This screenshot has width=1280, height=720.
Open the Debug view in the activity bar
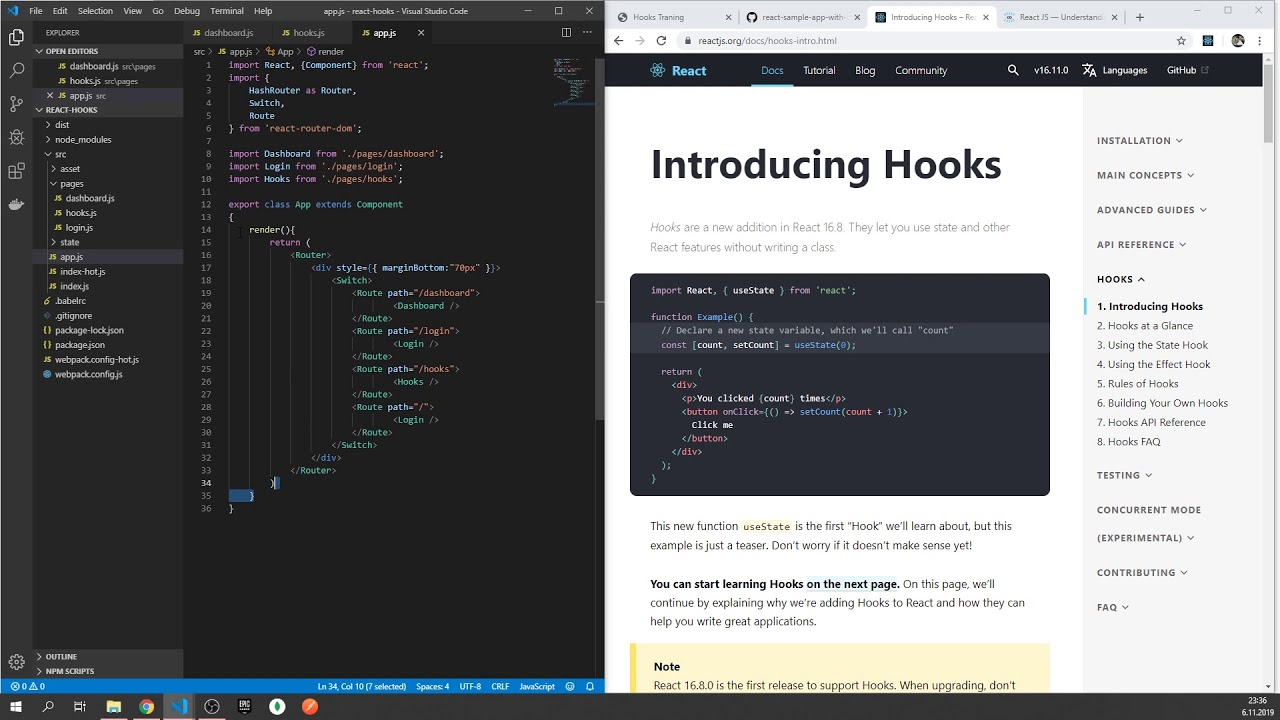(x=16, y=137)
